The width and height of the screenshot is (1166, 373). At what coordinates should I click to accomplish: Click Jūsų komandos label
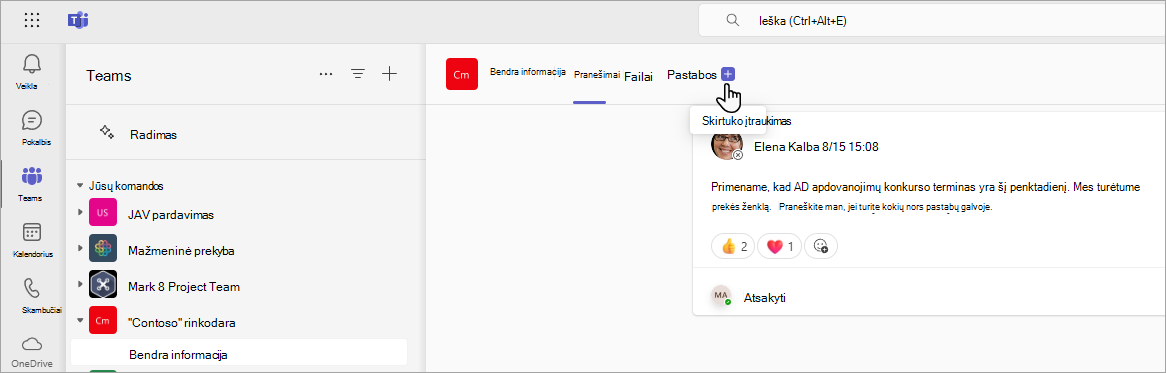(126, 186)
